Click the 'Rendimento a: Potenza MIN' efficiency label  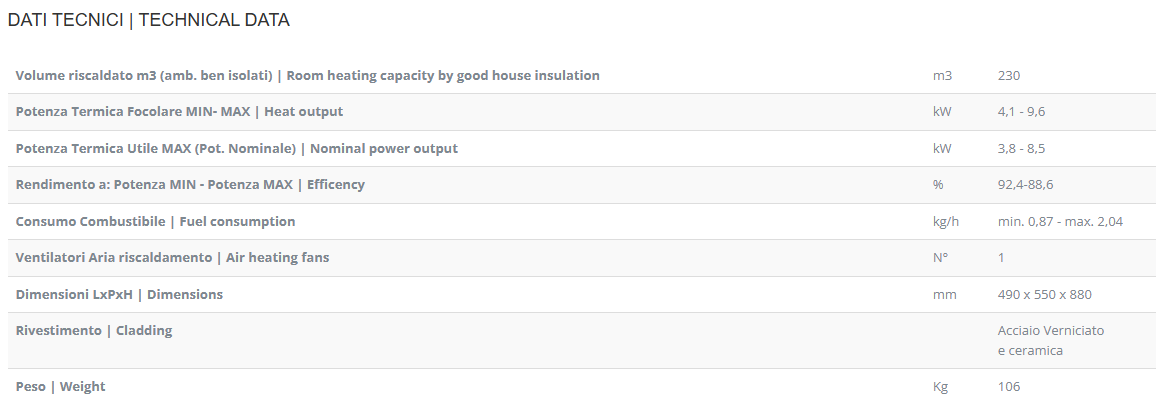click(x=190, y=185)
